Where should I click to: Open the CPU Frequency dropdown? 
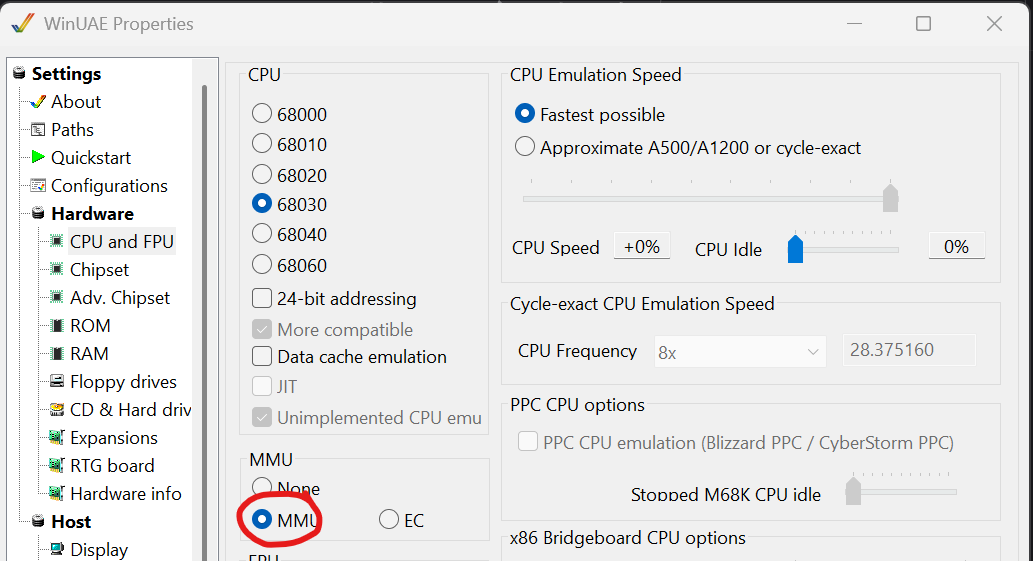[x=738, y=351]
